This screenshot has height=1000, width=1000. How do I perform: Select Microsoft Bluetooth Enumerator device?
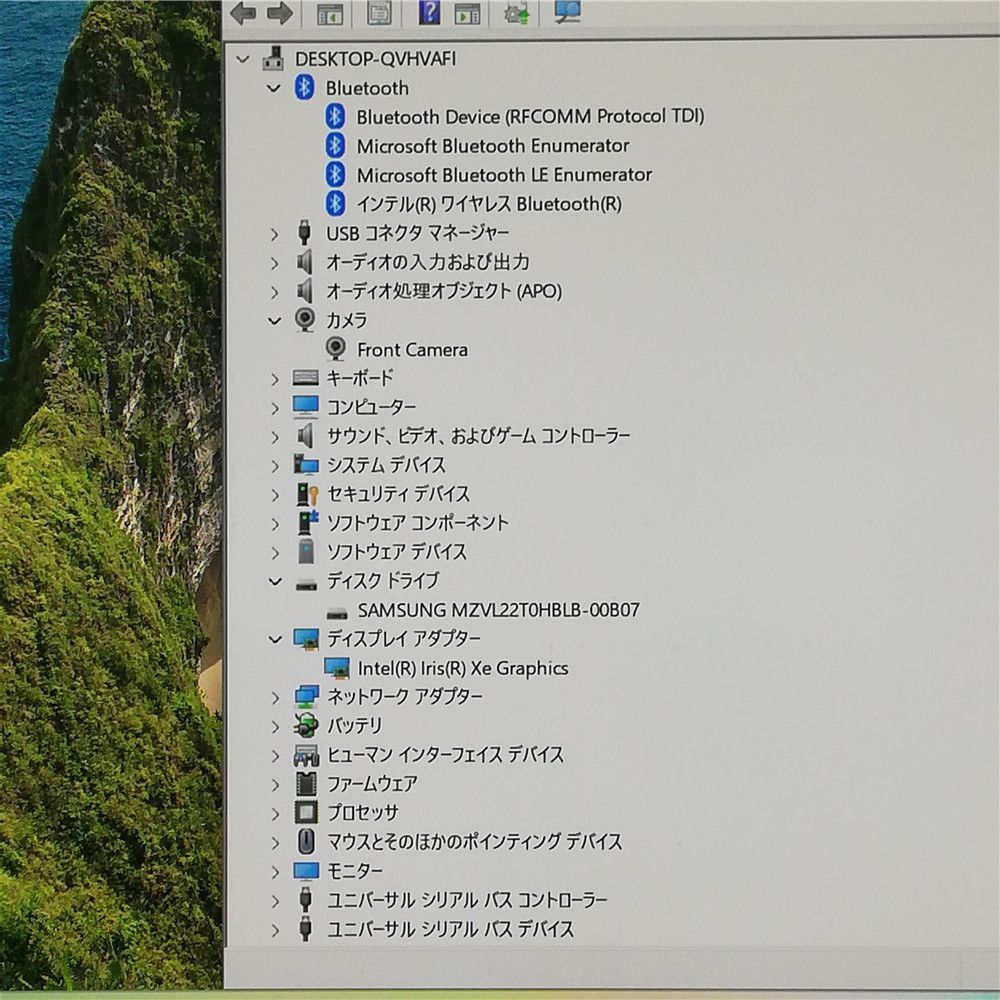click(x=493, y=146)
